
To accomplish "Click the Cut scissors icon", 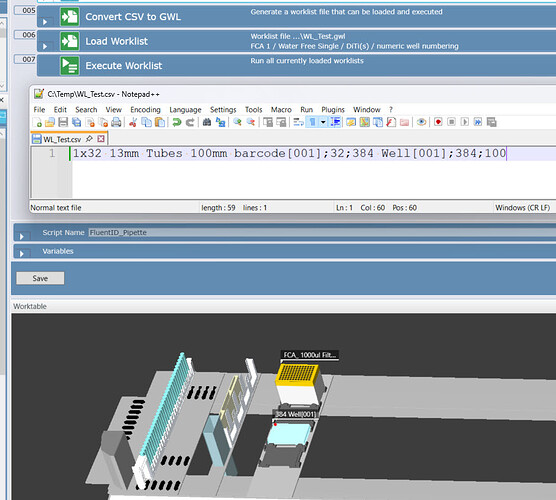I will [133, 122].
